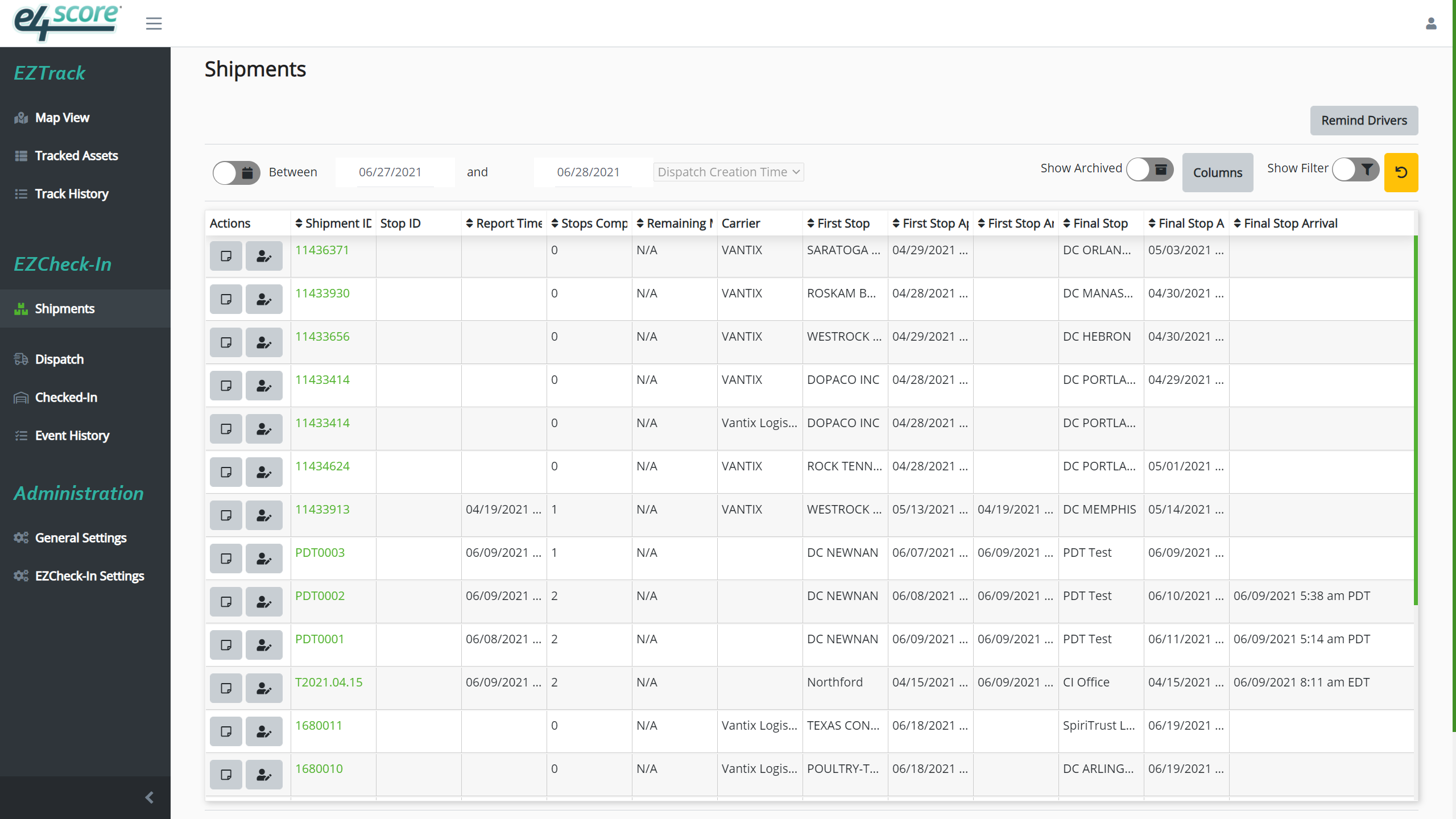Open shipment link 11433913
Image resolution: width=1456 pixels, height=819 pixels.
point(322,509)
